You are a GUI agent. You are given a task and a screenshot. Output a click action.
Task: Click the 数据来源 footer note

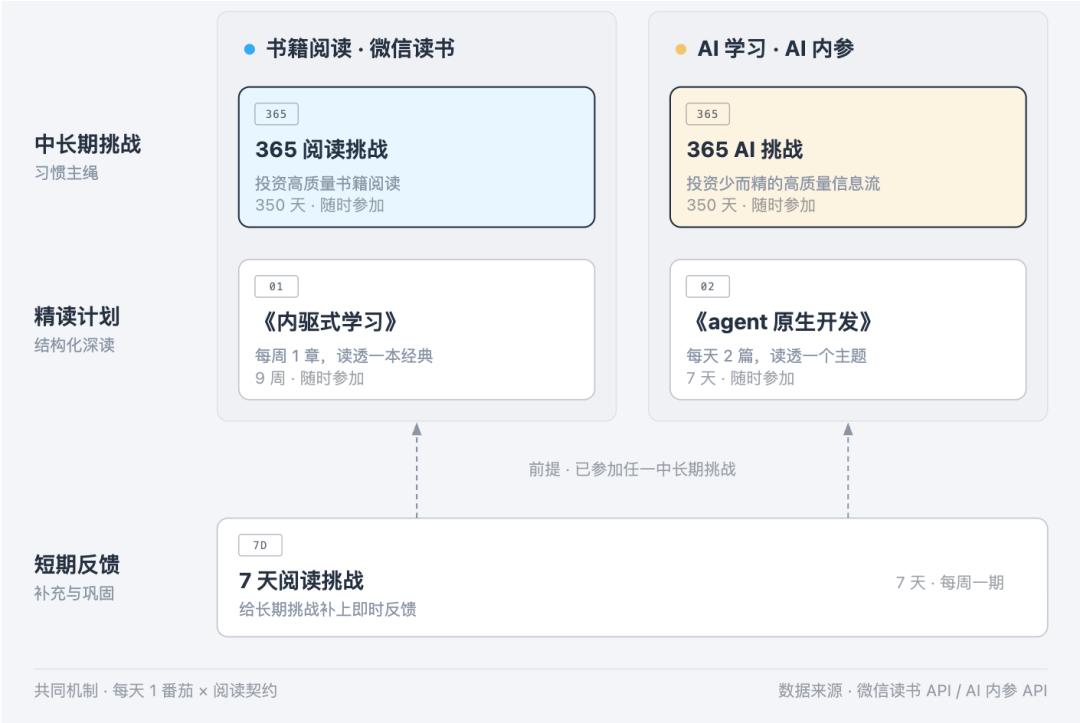click(913, 691)
